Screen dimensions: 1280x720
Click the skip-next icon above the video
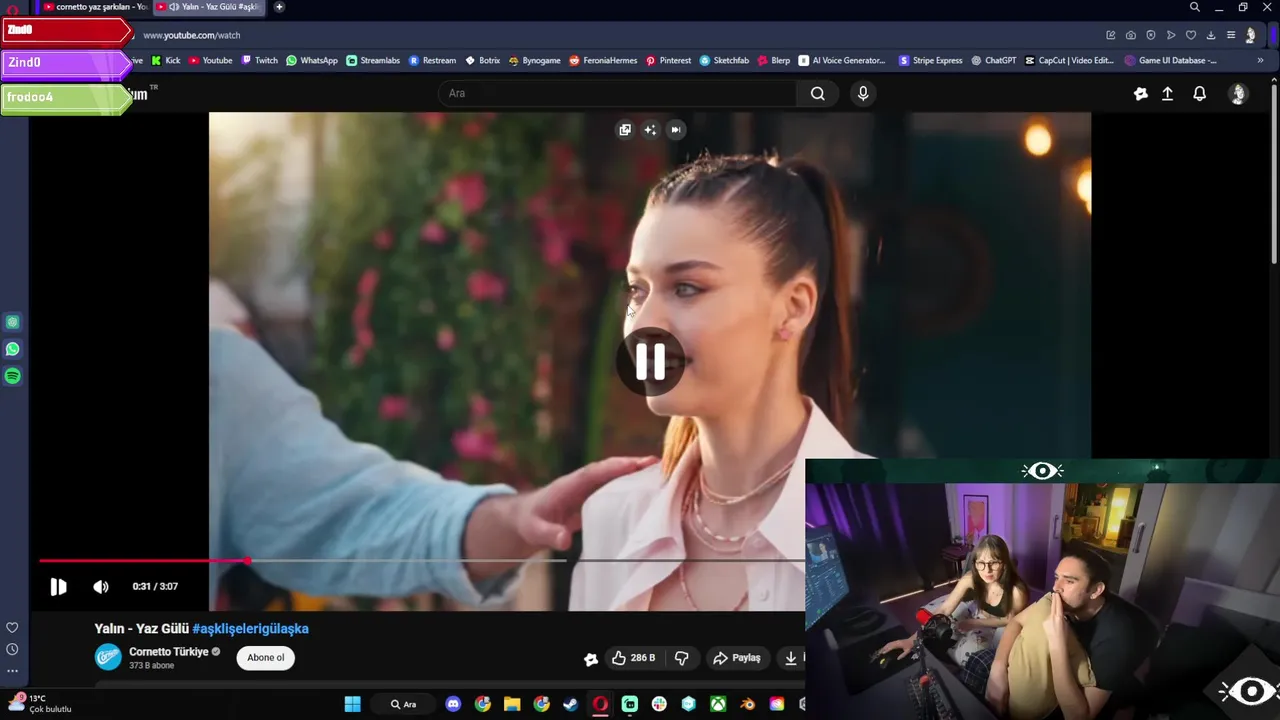(x=676, y=130)
